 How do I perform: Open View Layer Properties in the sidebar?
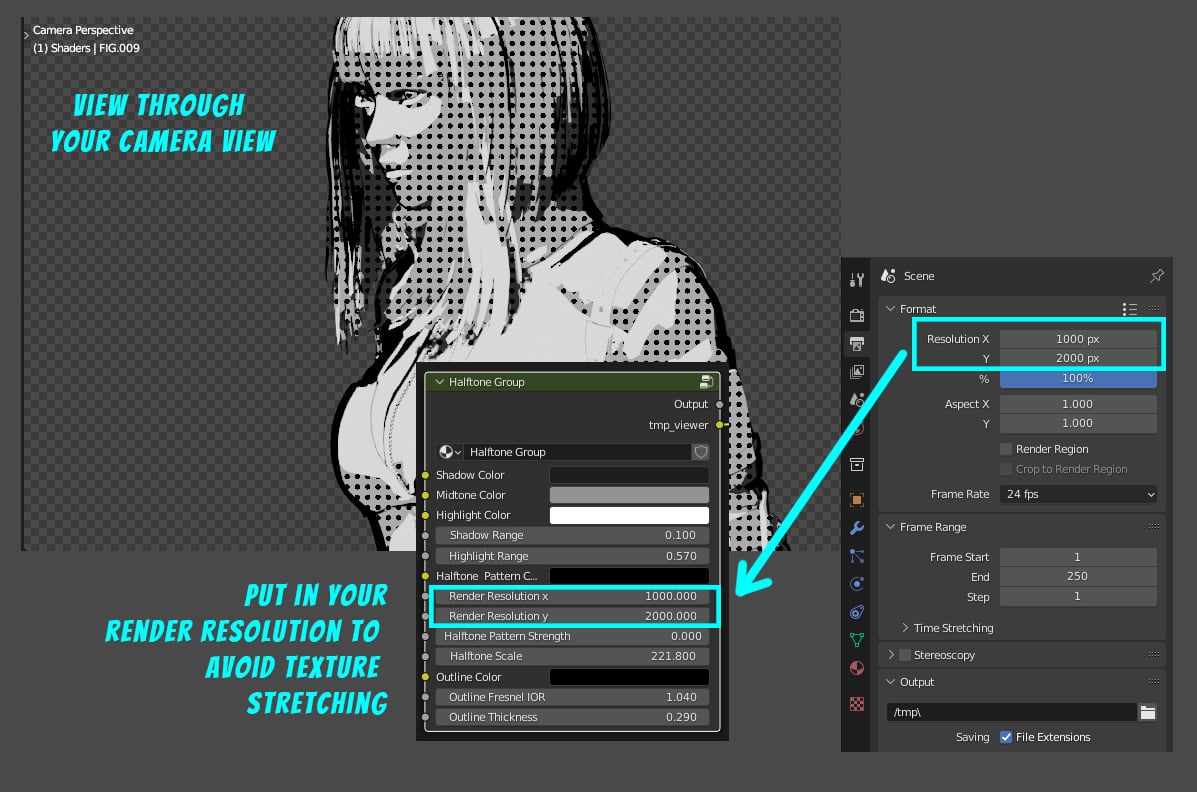tap(856, 371)
